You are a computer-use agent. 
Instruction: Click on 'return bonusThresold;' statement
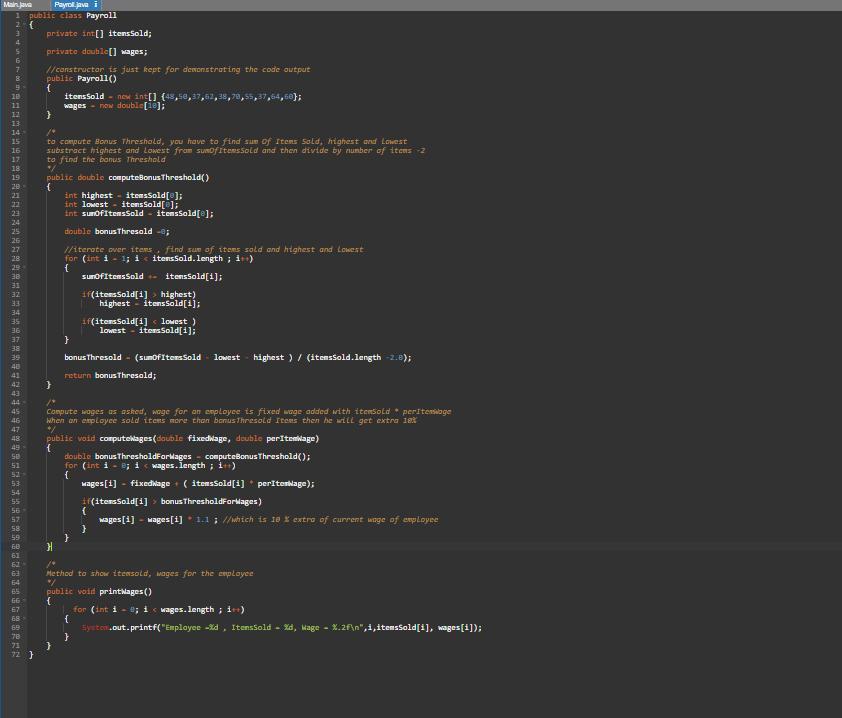[x=110, y=376]
